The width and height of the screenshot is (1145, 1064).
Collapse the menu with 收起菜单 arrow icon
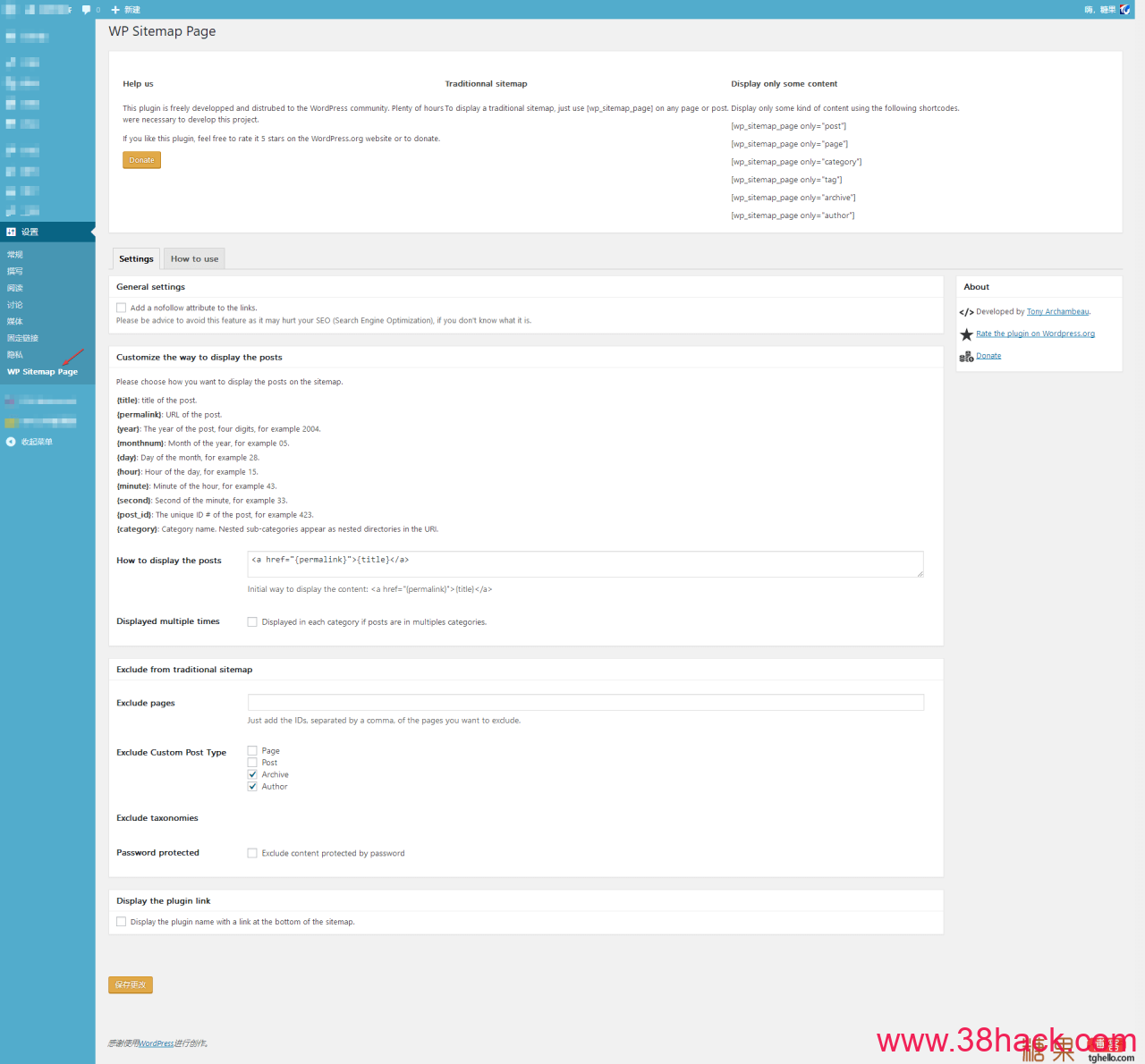click(11, 442)
